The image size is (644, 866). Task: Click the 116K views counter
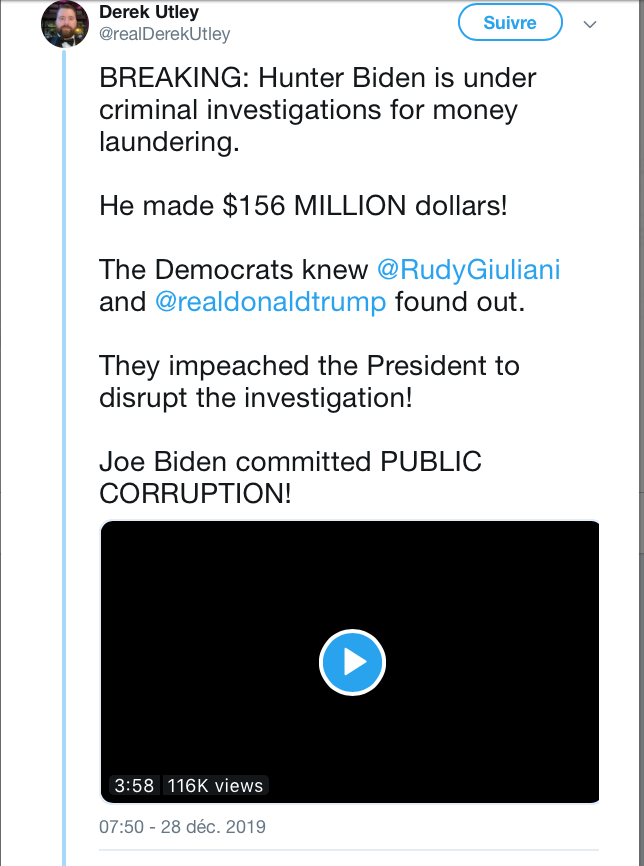click(x=214, y=785)
